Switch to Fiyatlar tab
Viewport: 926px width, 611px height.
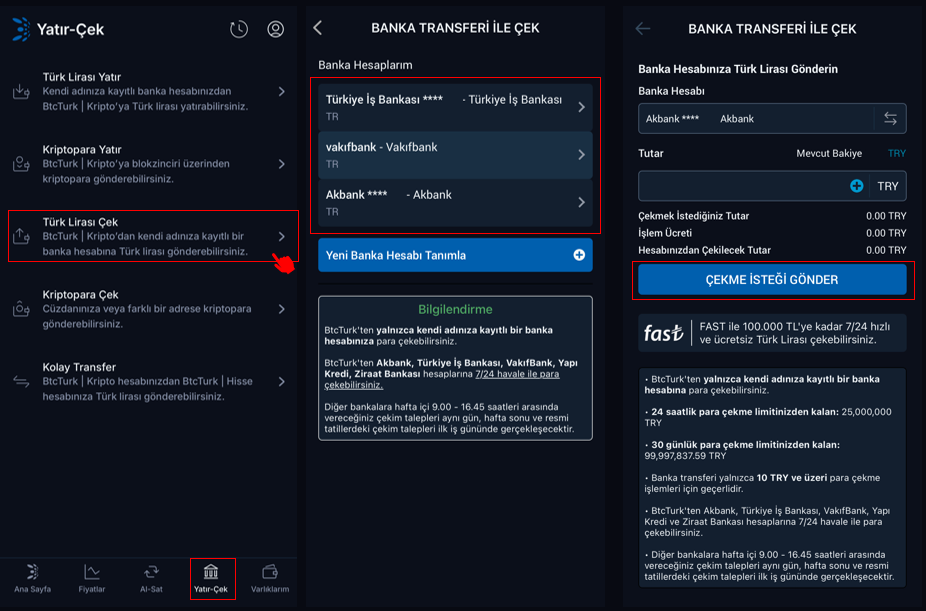coord(92,579)
